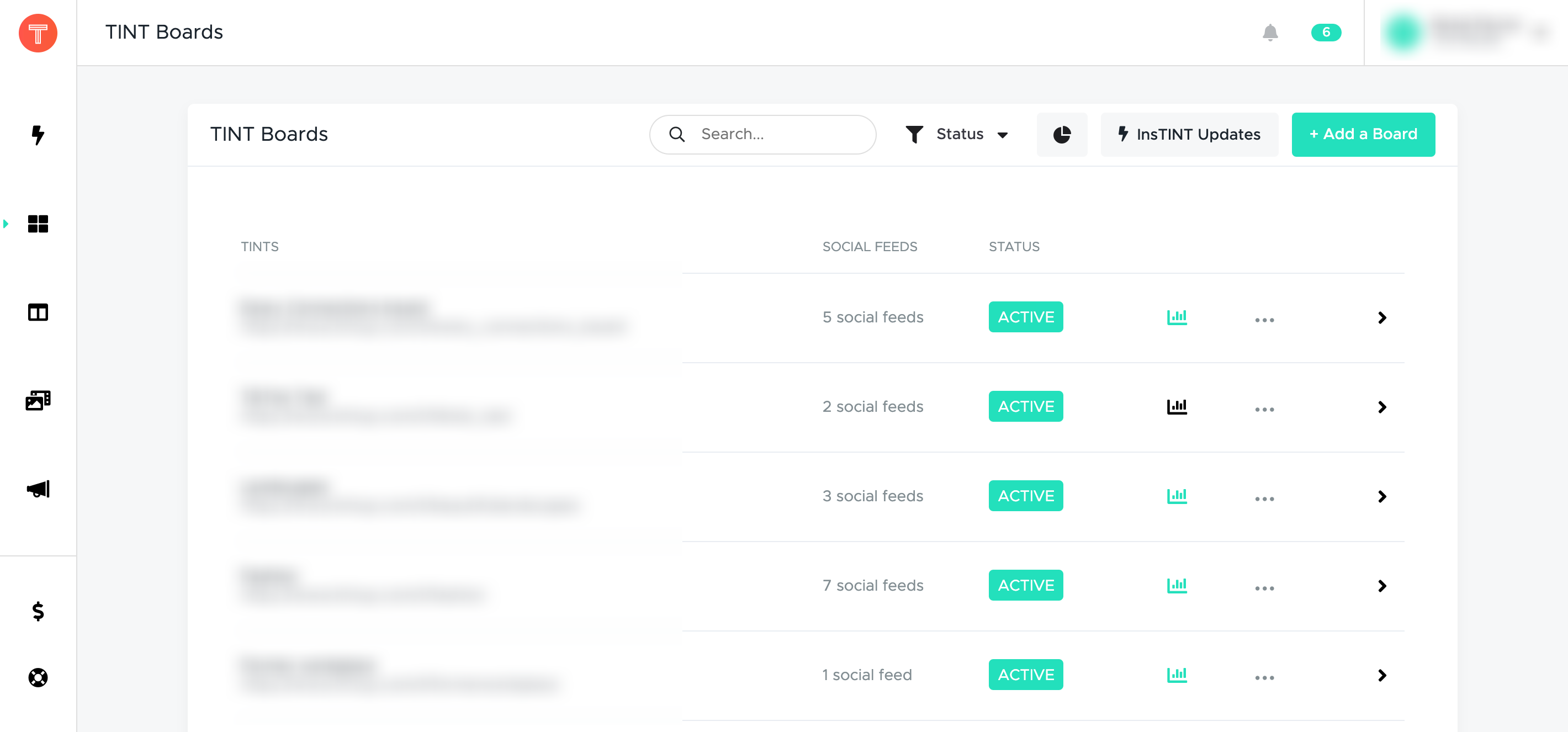Open notifications bell

click(1270, 32)
